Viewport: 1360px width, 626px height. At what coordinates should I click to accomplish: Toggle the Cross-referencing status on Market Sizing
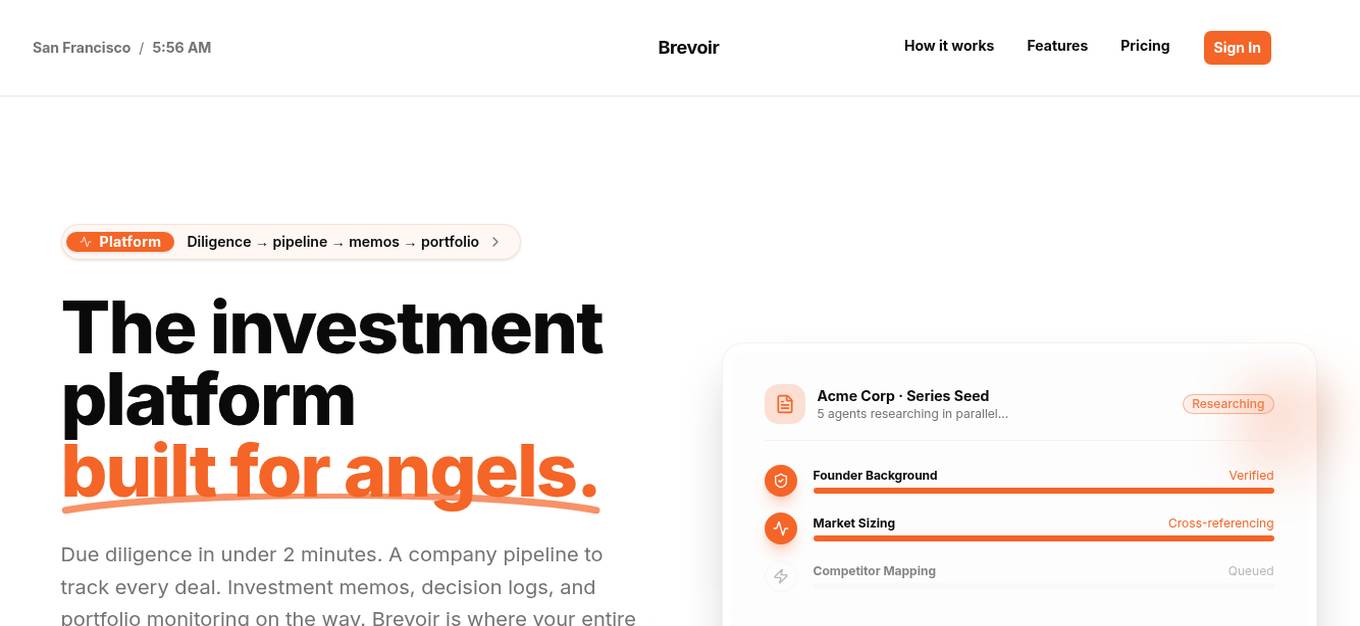coord(1220,523)
